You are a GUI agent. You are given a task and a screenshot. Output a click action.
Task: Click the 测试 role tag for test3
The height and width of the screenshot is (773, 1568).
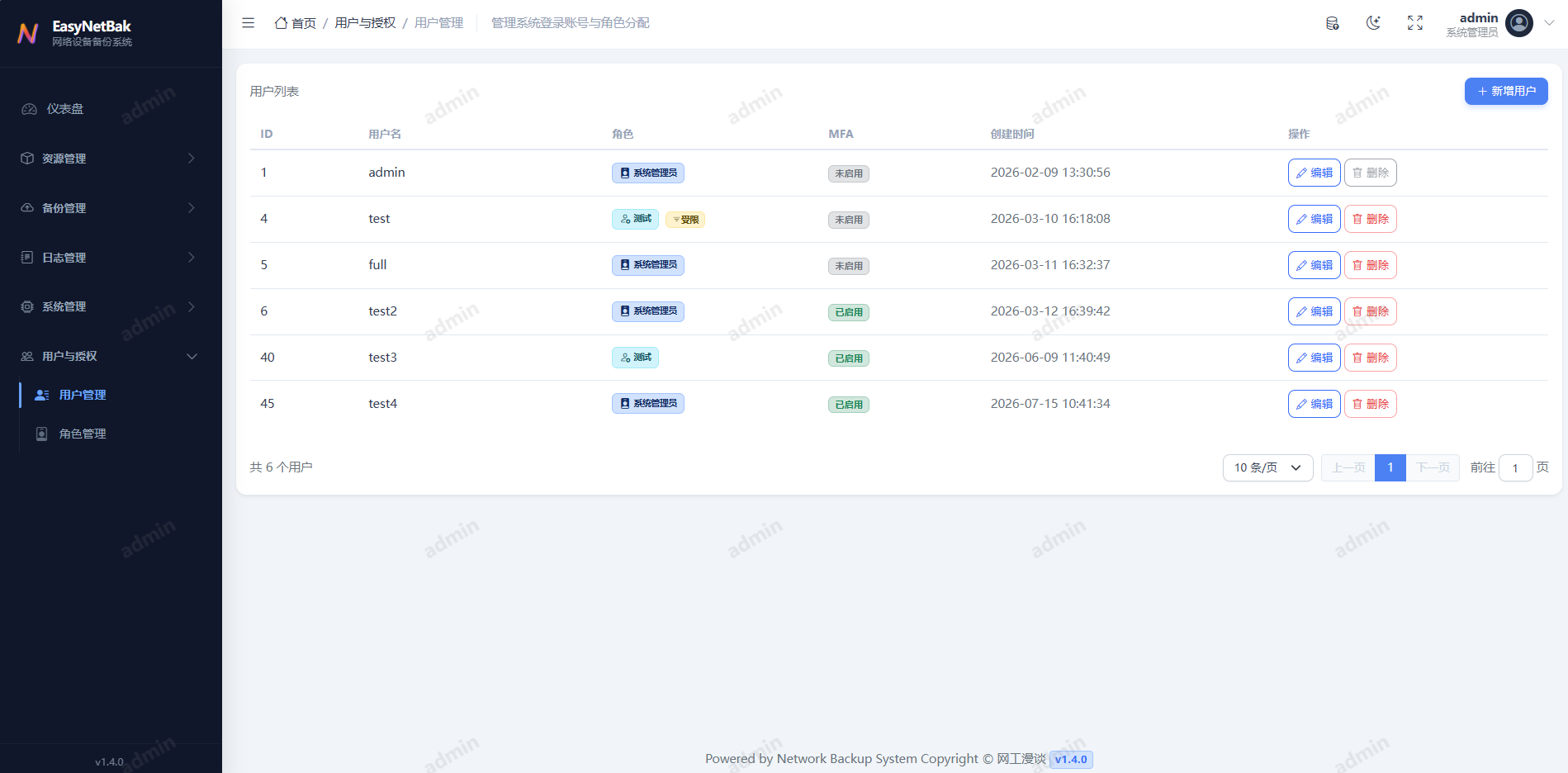(635, 358)
